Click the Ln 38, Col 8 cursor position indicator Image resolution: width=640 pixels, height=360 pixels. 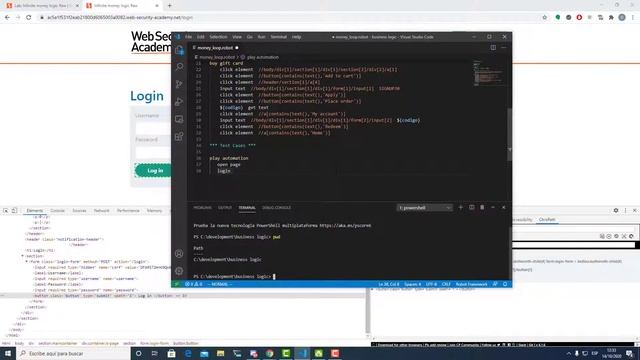[389, 284]
